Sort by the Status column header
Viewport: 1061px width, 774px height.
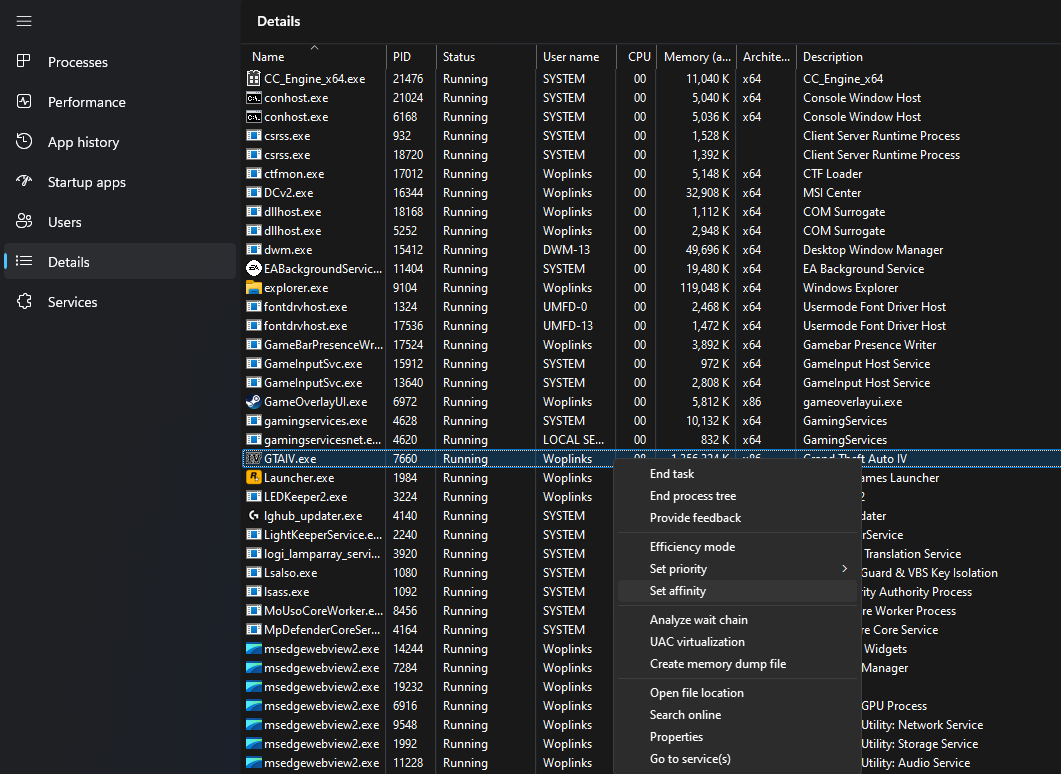[x=486, y=57]
